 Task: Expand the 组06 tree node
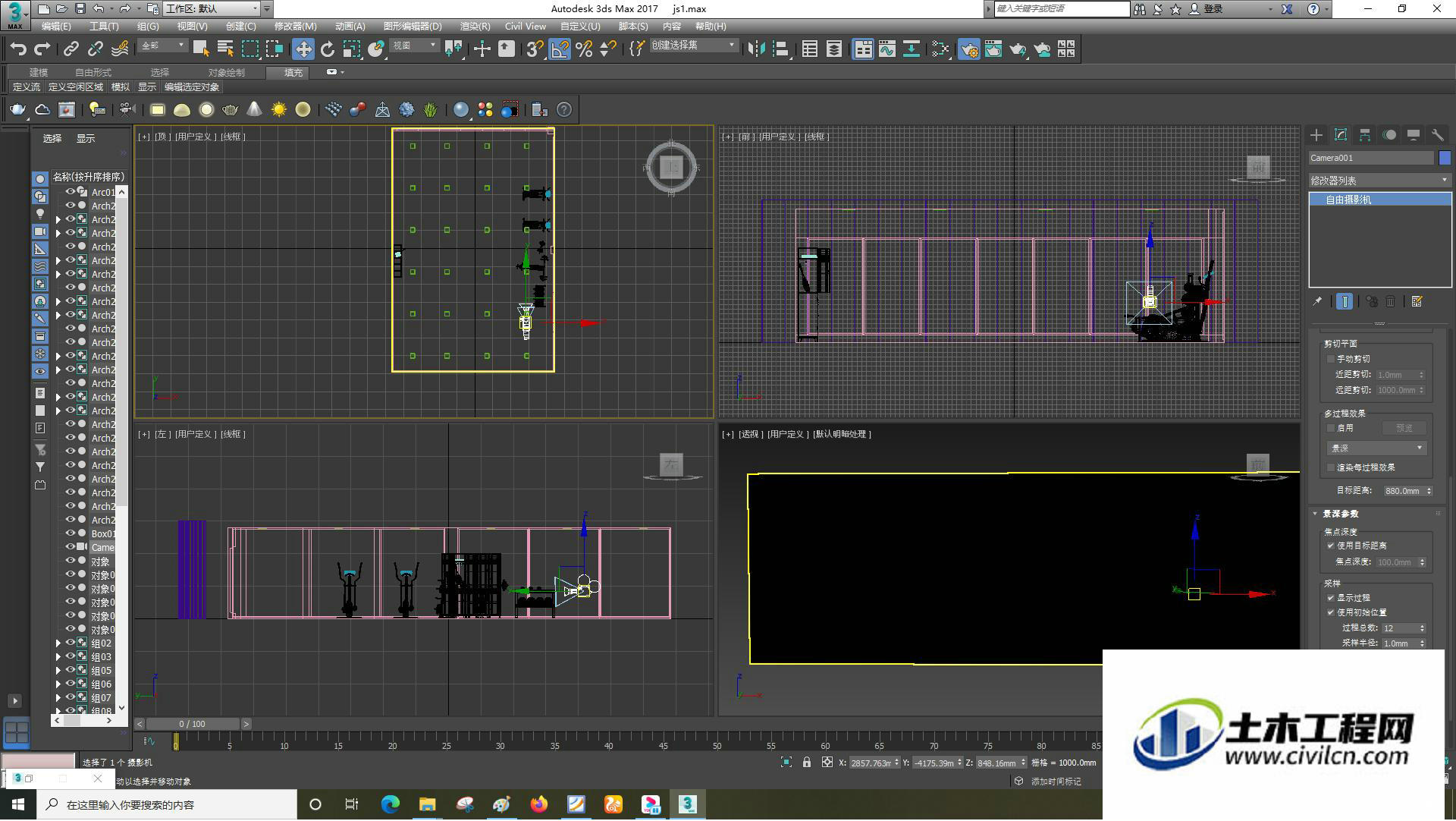click(x=58, y=684)
